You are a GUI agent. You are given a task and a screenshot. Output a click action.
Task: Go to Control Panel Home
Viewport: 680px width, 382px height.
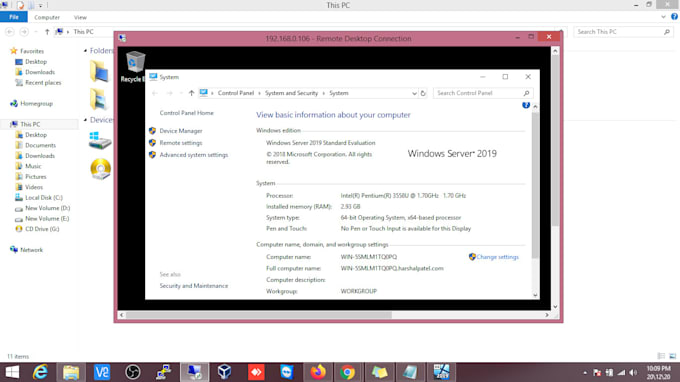click(186, 113)
